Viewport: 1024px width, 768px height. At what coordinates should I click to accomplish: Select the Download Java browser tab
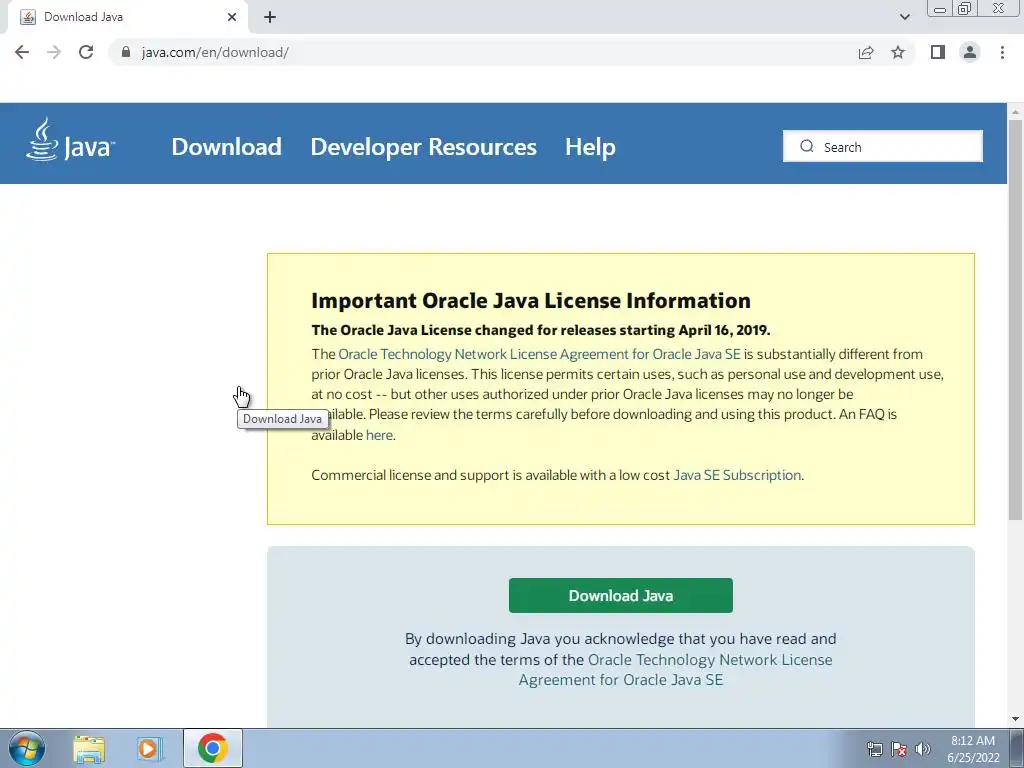click(x=127, y=17)
